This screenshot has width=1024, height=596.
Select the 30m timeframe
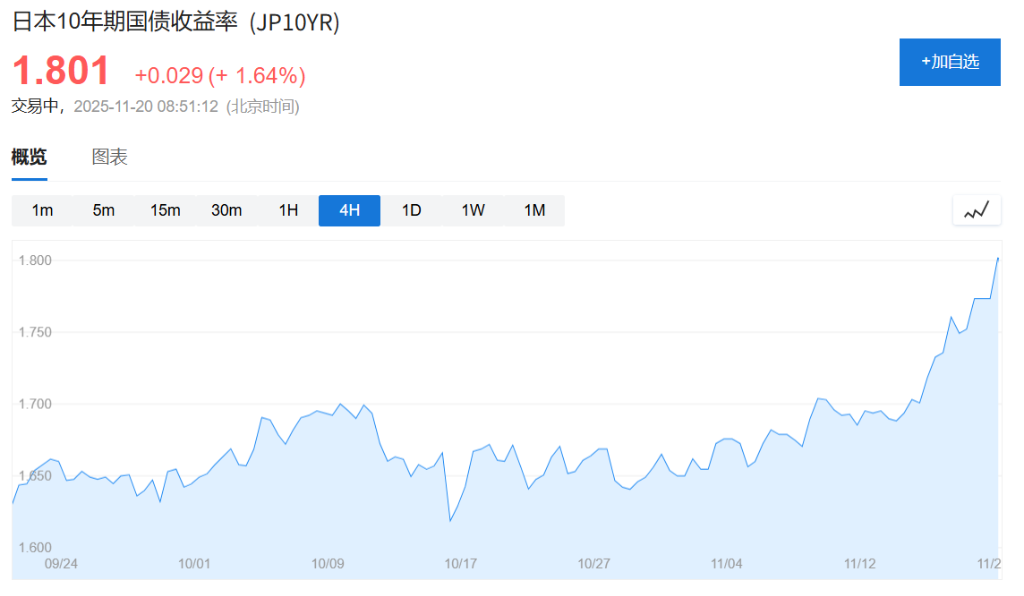point(226,210)
